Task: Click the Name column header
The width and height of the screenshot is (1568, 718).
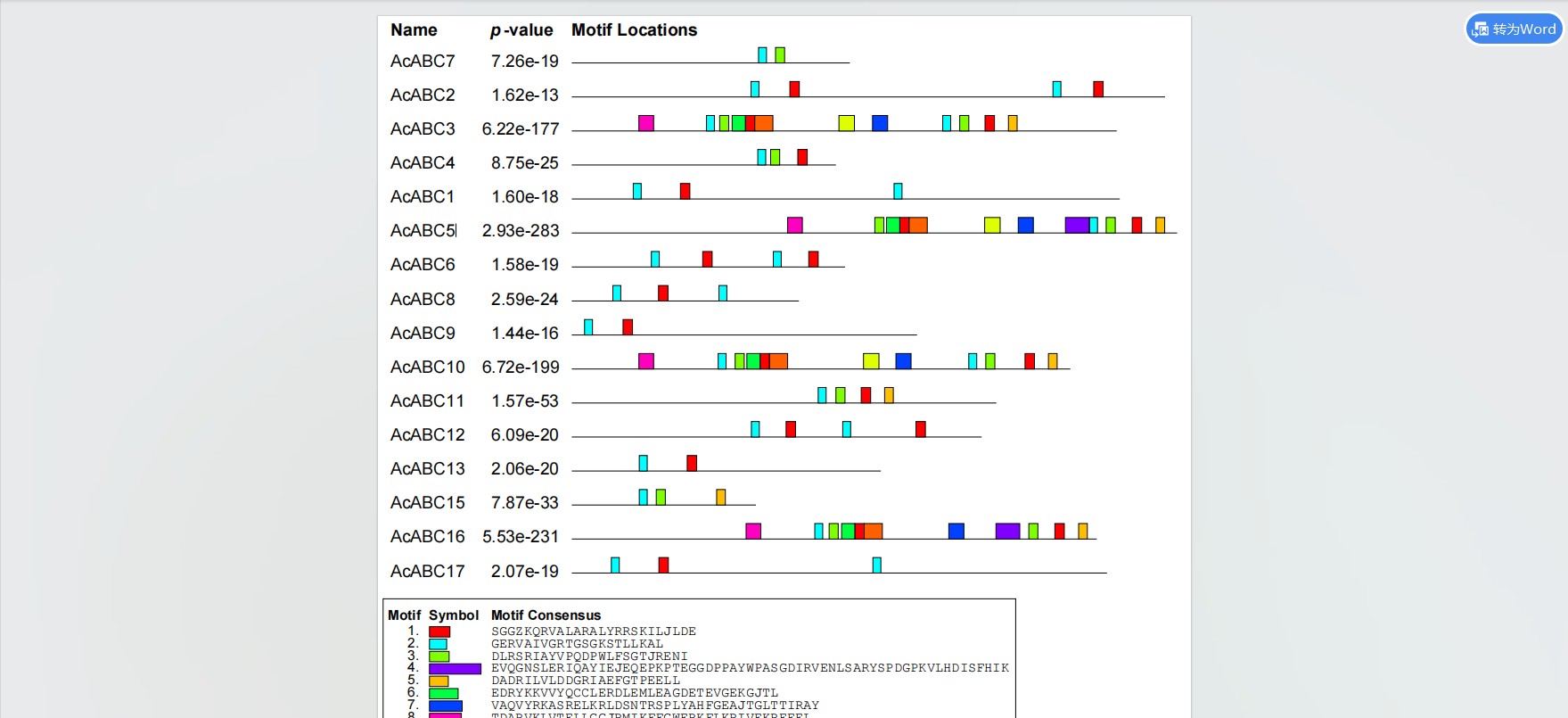Action: [x=414, y=30]
